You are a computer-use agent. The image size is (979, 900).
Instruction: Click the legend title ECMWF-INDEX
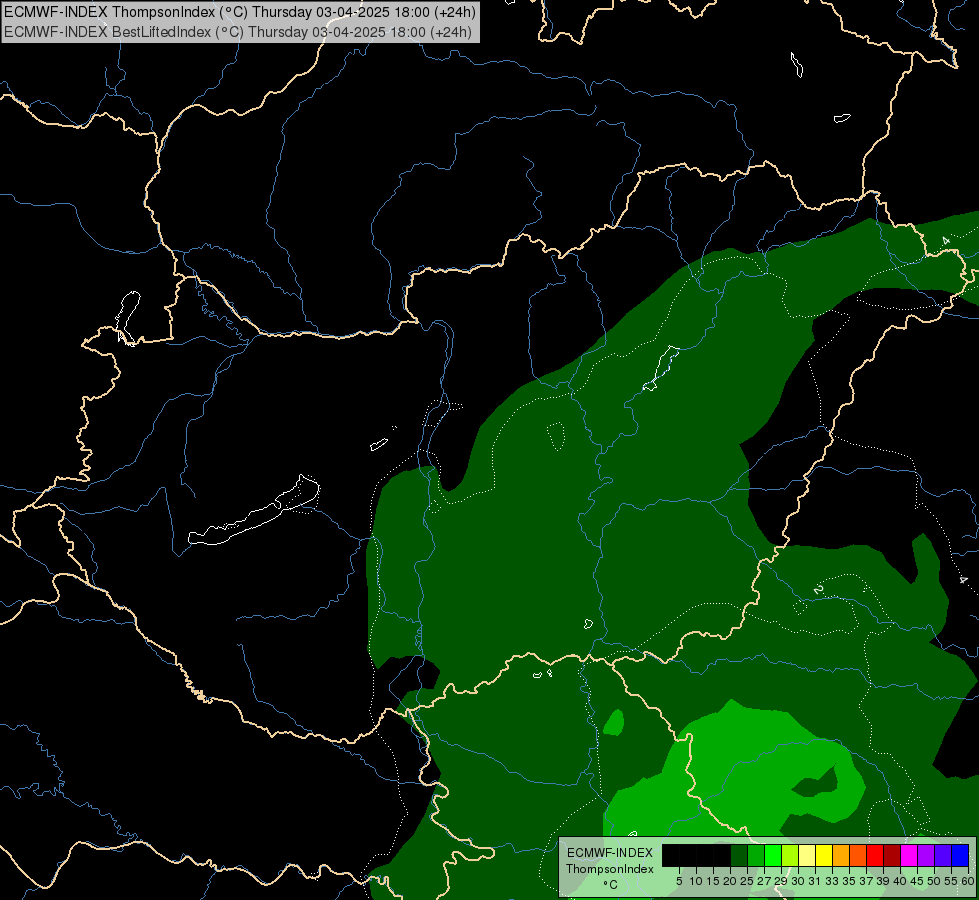[x=610, y=853]
